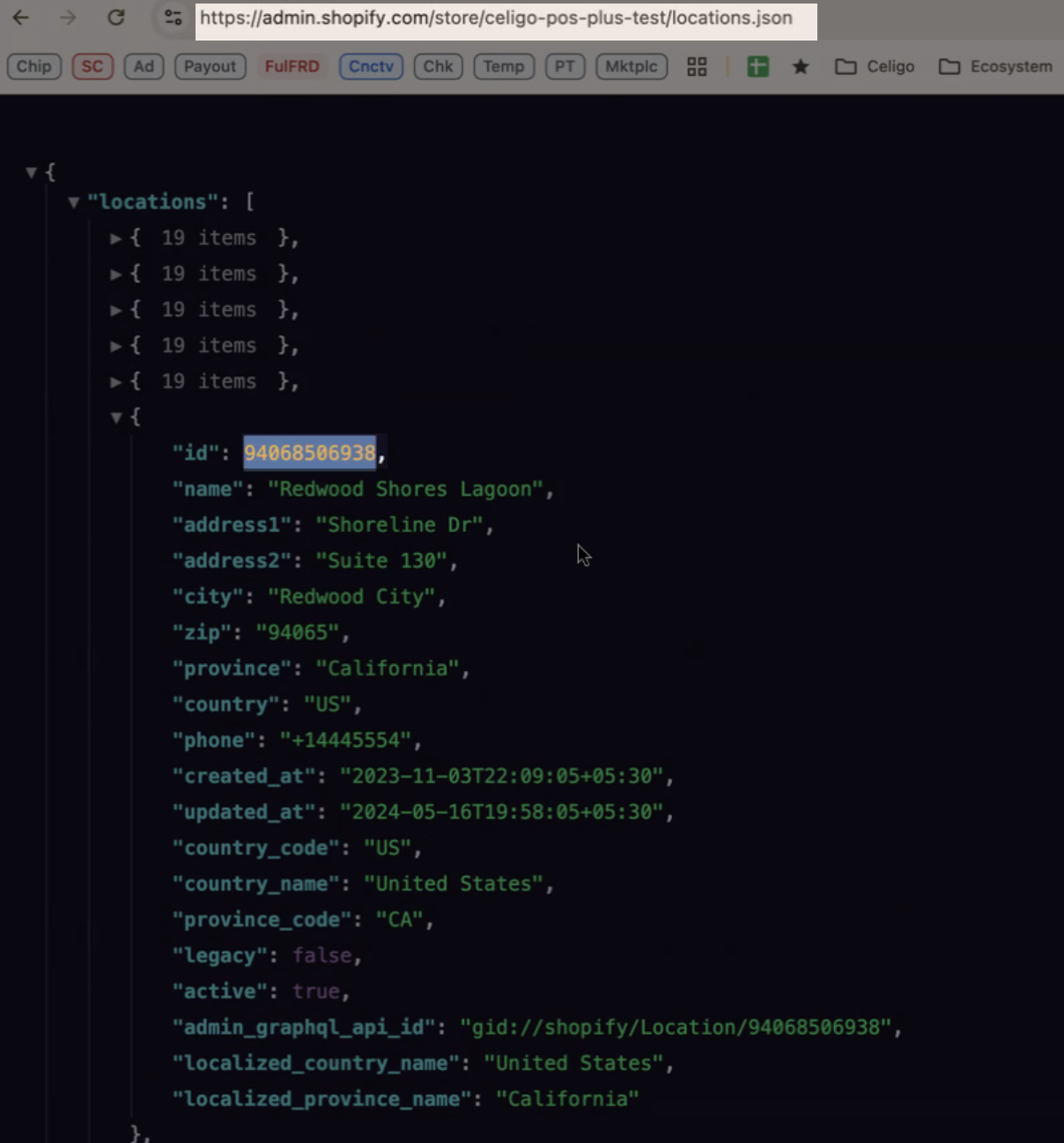Click the "address2" key
Viewport: 1064px width, 1143px height.
232,561
